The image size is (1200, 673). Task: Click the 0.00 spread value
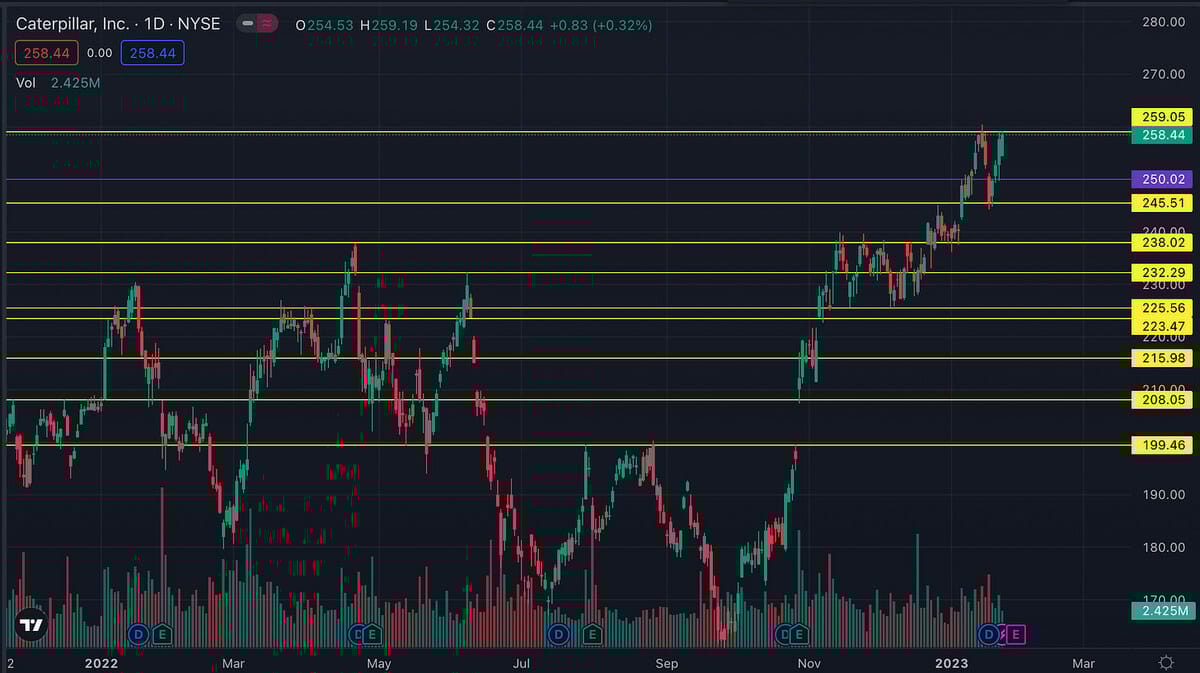(x=99, y=53)
